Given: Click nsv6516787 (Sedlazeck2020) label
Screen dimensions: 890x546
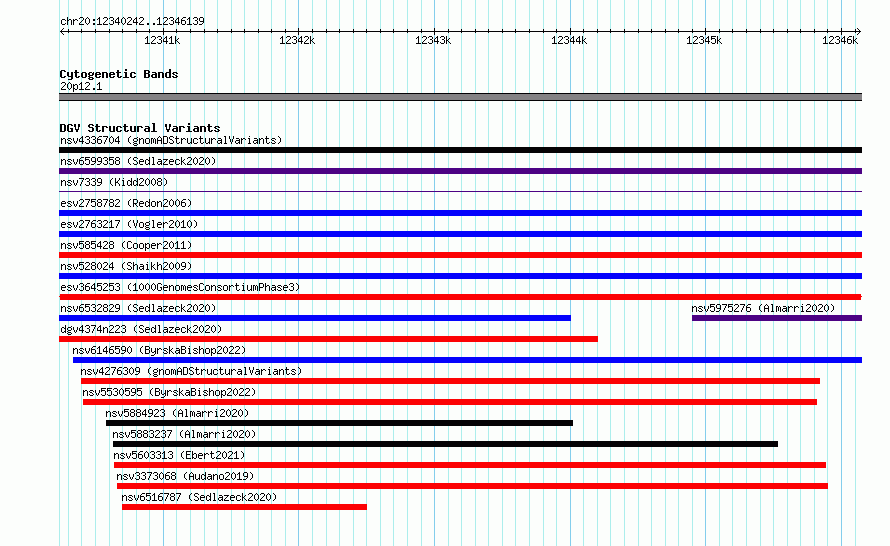Looking at the screenshot, I should (199, 497).
